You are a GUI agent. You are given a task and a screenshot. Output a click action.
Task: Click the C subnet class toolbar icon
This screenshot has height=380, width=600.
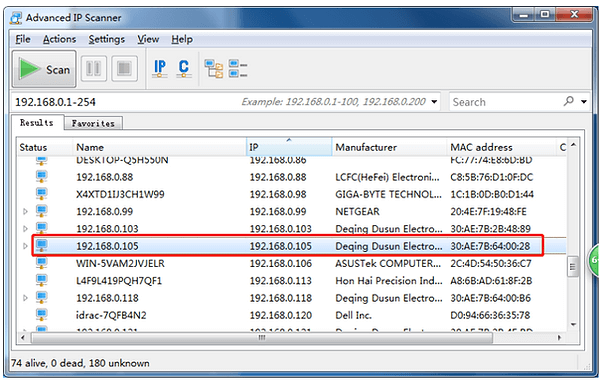[184, 68]
